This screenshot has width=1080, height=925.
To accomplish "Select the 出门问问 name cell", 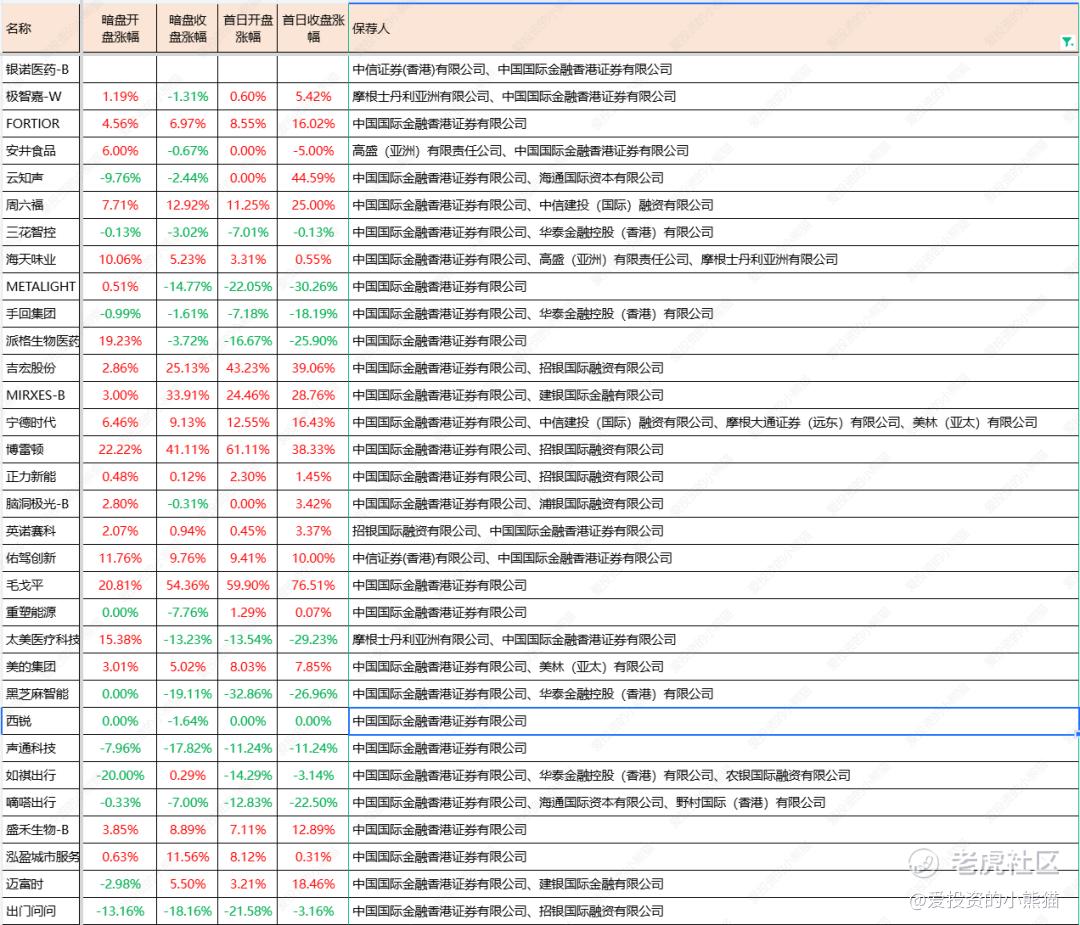I will (41, 911).
